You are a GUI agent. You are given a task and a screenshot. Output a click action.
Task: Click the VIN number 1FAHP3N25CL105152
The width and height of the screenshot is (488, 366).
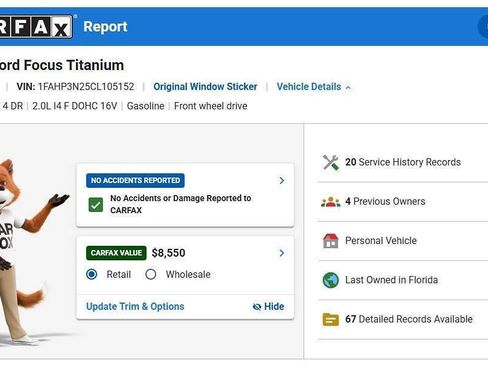coord(86,87)
